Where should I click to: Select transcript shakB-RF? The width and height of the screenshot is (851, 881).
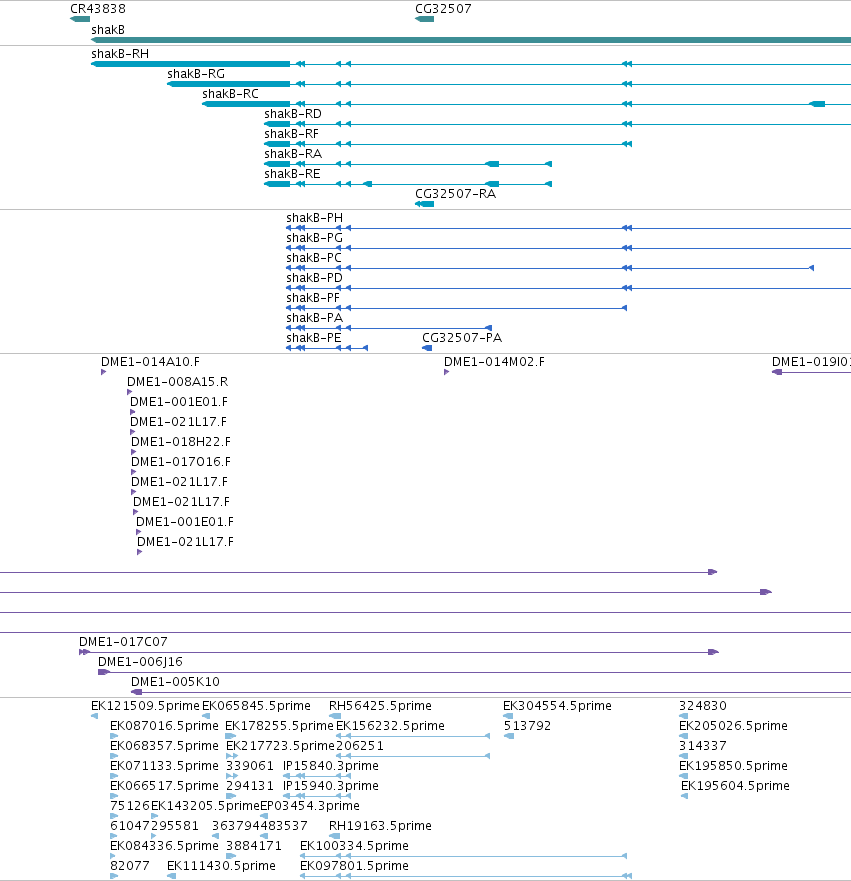point(448,144)
